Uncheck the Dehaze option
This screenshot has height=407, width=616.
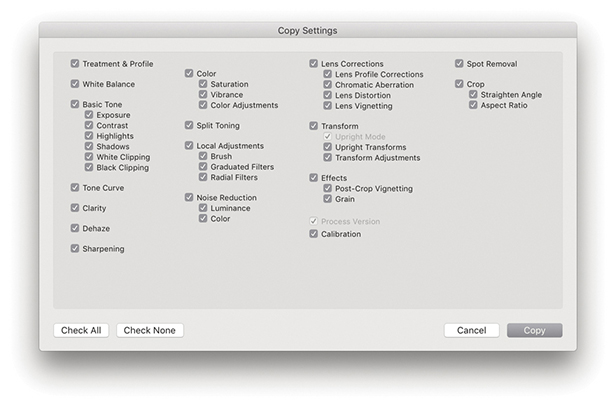(x=75, y=229)
